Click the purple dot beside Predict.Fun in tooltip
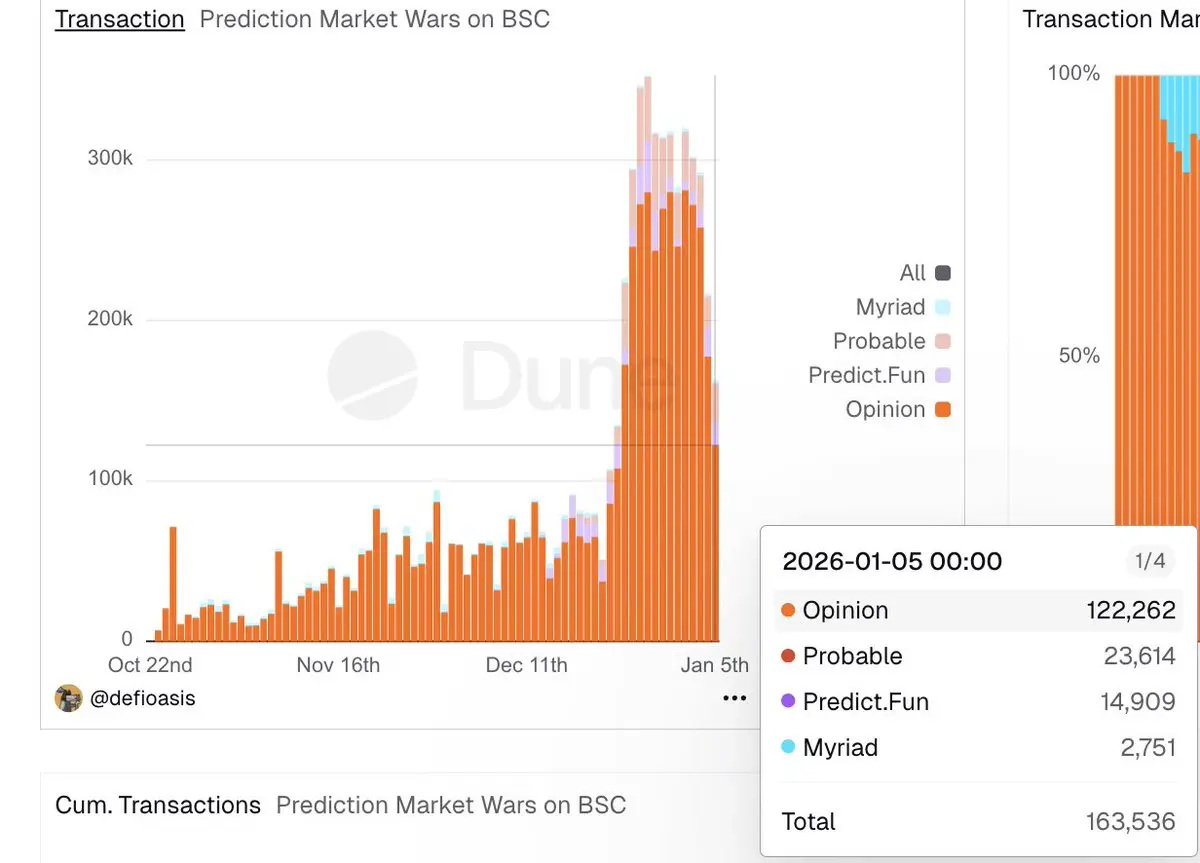 click(788, 703)
